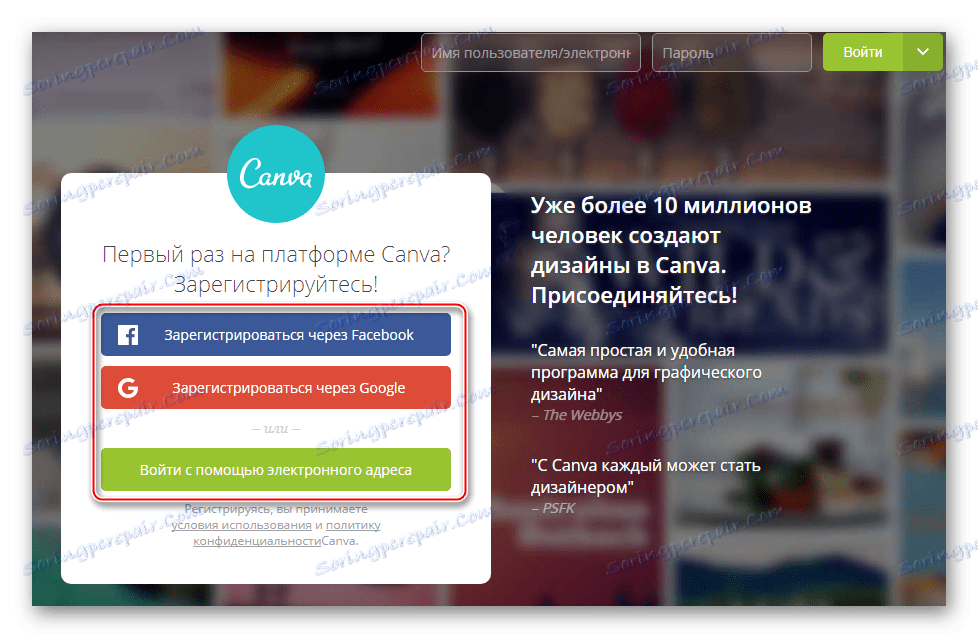Expand extra sign-in options via chevron

(923, 51)
